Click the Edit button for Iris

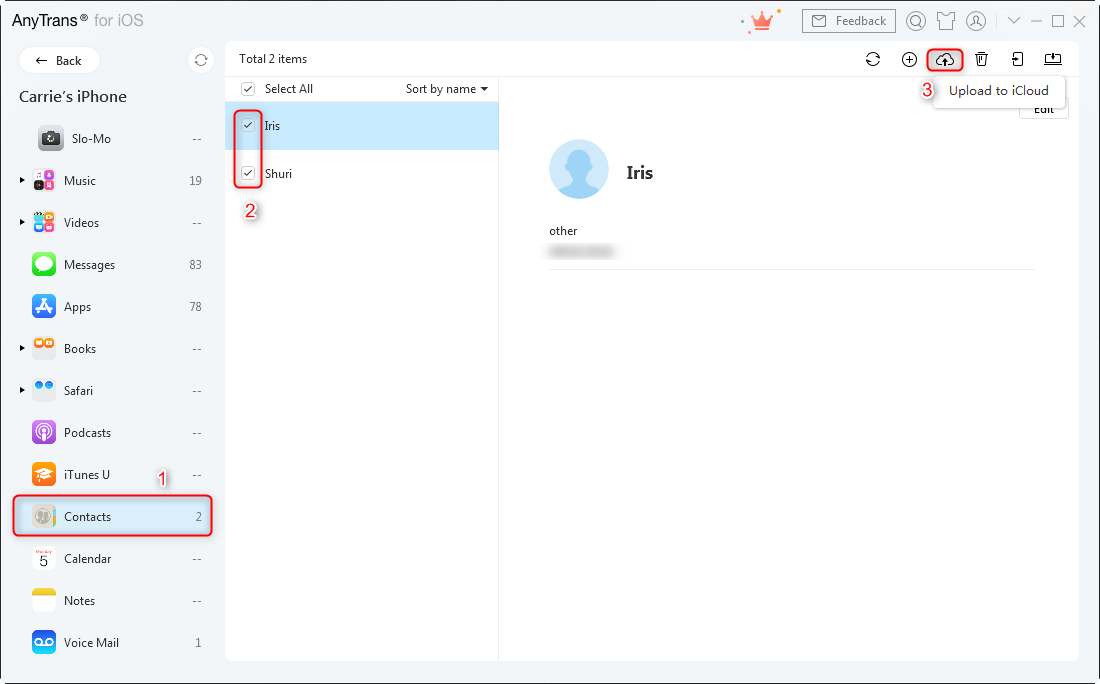click(1044, 109)
